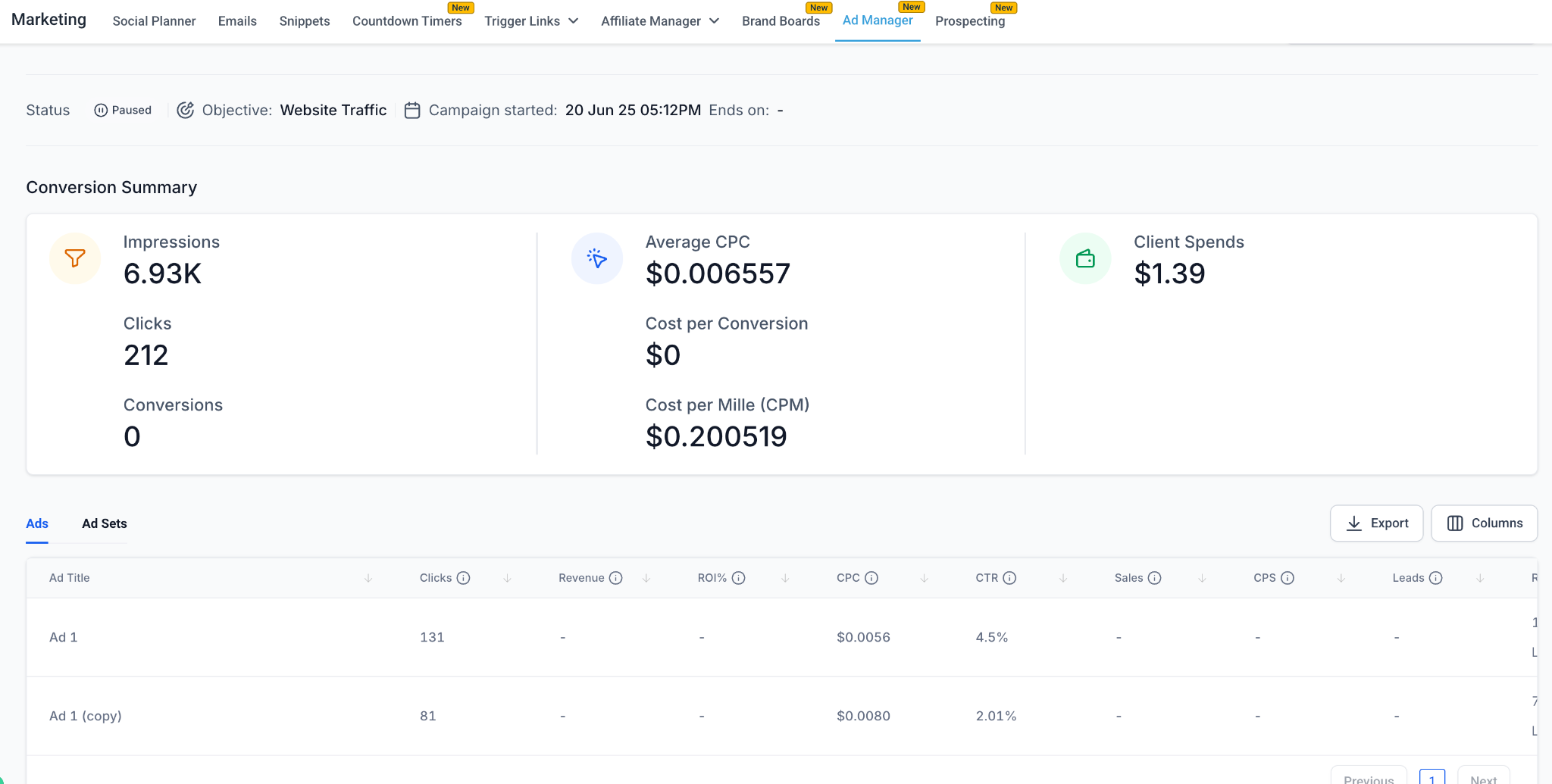Click the info icon next to Leads column
This screenshot has width=1552, height=784.
(x=1436, y=578)
